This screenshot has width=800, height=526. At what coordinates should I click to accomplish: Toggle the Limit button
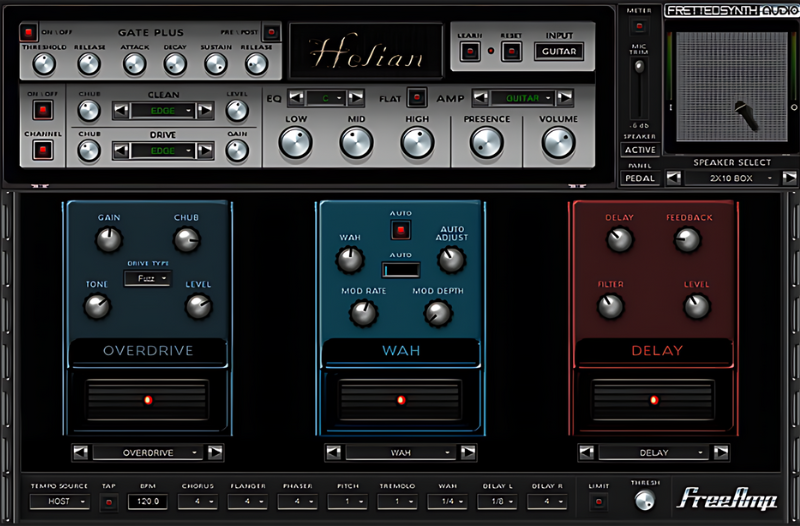pos(598,502)
